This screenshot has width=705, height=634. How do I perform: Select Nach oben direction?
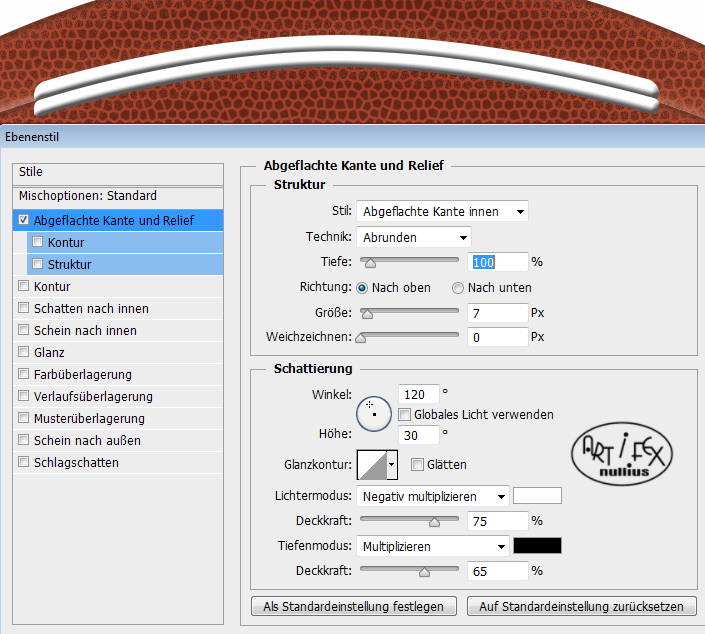pos(362,288)
